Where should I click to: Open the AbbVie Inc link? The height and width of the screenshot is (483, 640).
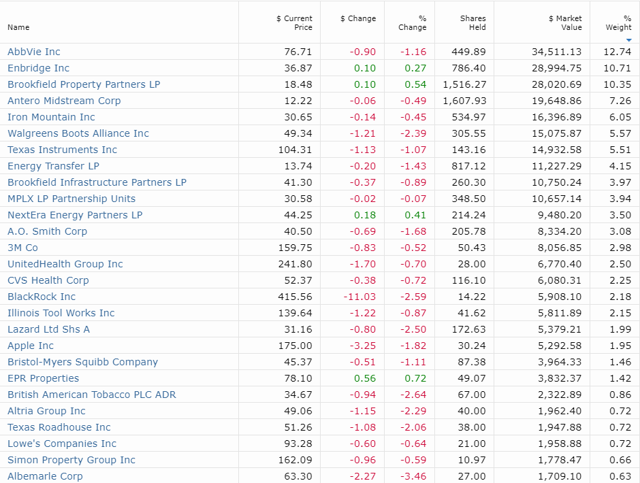34,52
